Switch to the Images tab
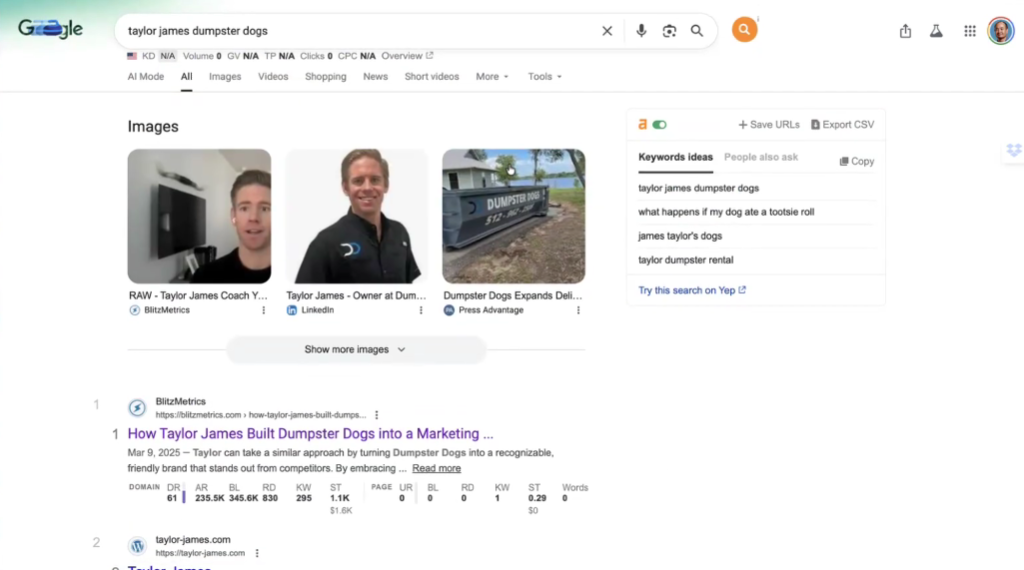The image size is (1024, 570). pyautogui.click(x=225, y=77)
